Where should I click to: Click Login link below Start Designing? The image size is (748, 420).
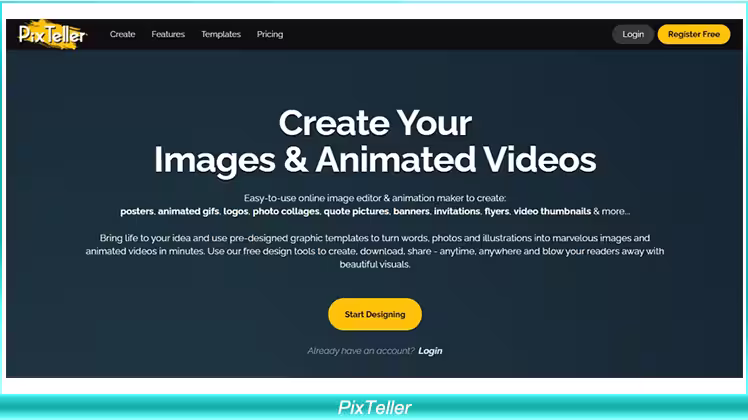[430, 351]
